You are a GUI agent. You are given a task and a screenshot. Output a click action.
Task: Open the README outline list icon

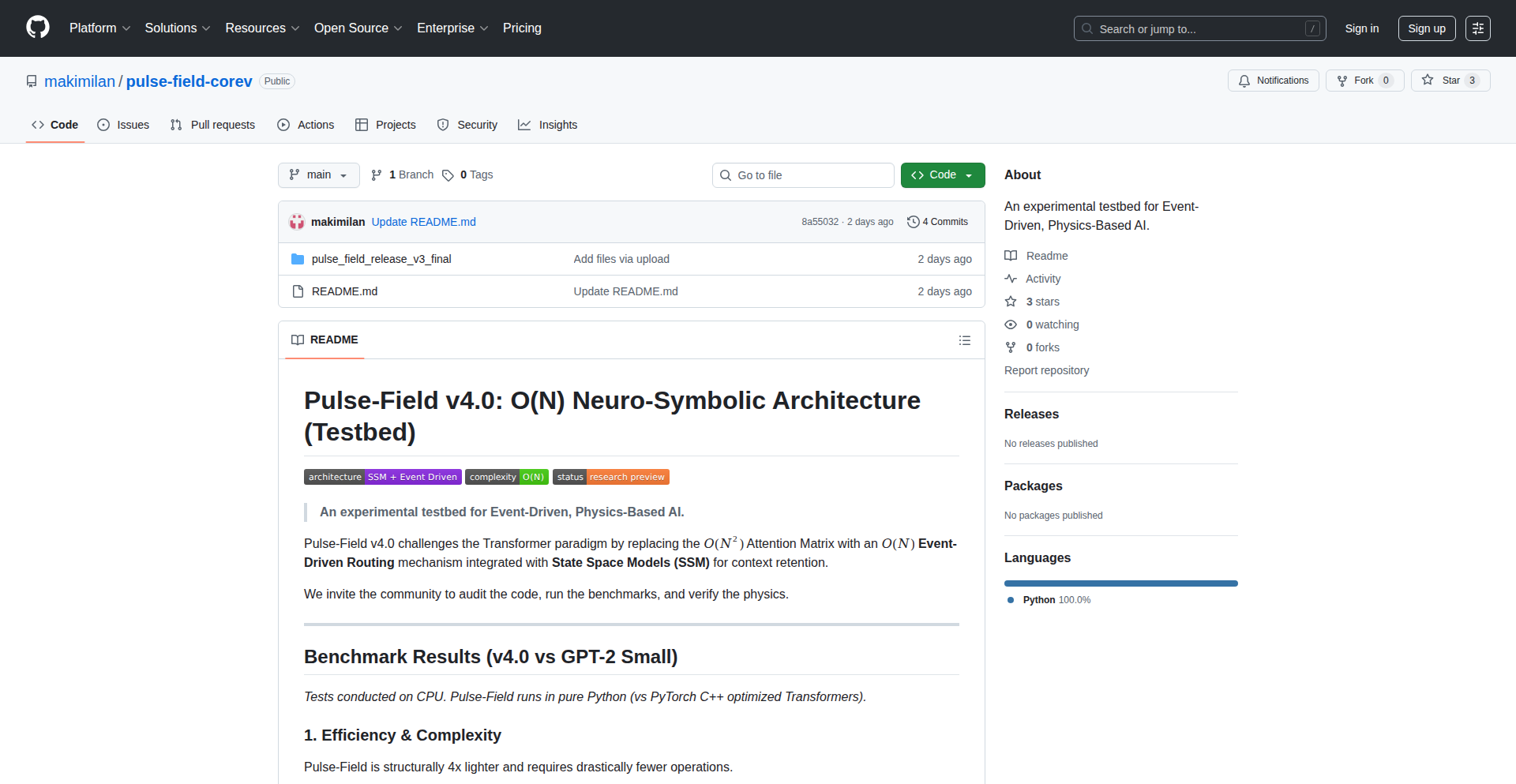click(x=964, y=340)
